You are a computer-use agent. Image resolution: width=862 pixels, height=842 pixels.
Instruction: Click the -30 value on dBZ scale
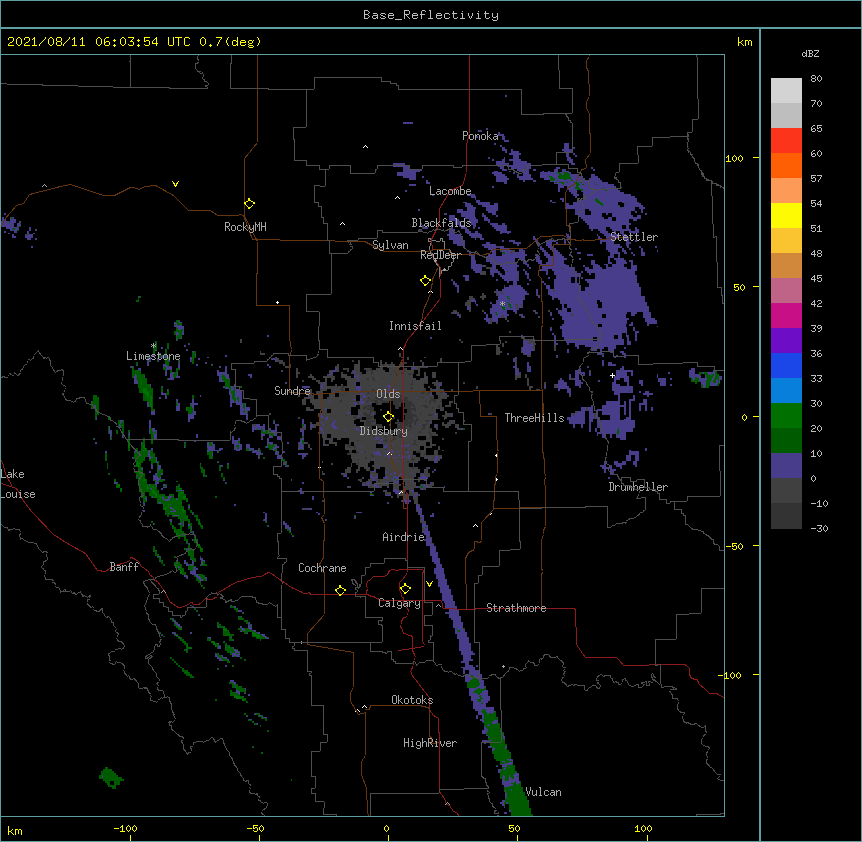[819, 529]
